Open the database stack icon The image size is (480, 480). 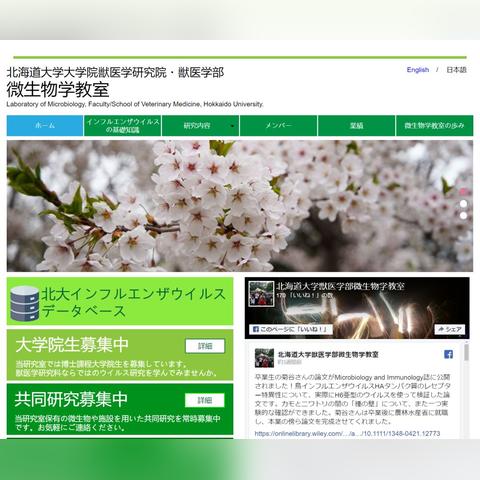[x=25, y=304]
